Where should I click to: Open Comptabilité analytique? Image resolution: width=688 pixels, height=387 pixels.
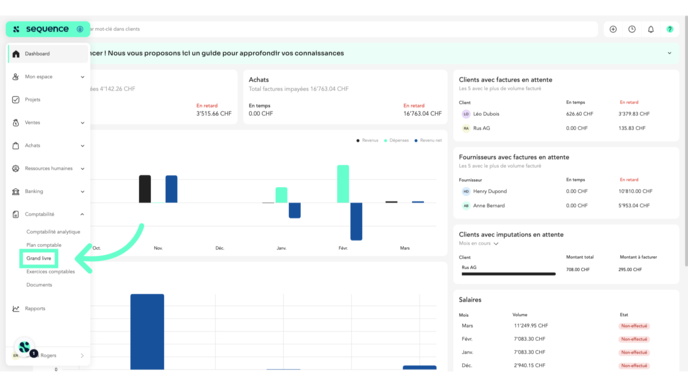(x=53, y=232)
